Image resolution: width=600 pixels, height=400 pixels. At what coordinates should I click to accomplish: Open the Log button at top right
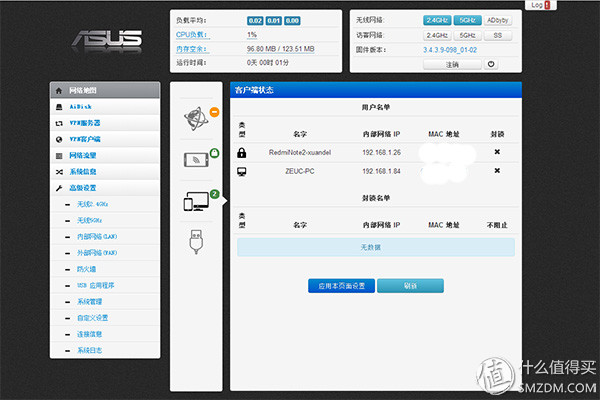pyautogui.click(x=540, y=5)
